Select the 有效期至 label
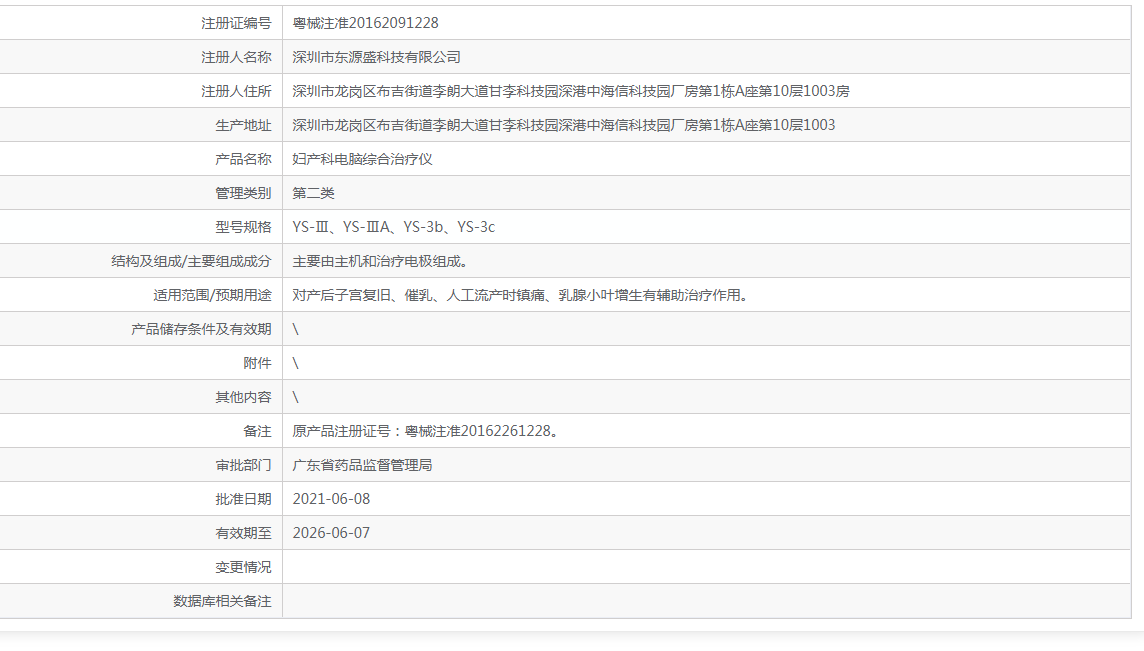Screen dimensions: 1144x651 (243, 533)
